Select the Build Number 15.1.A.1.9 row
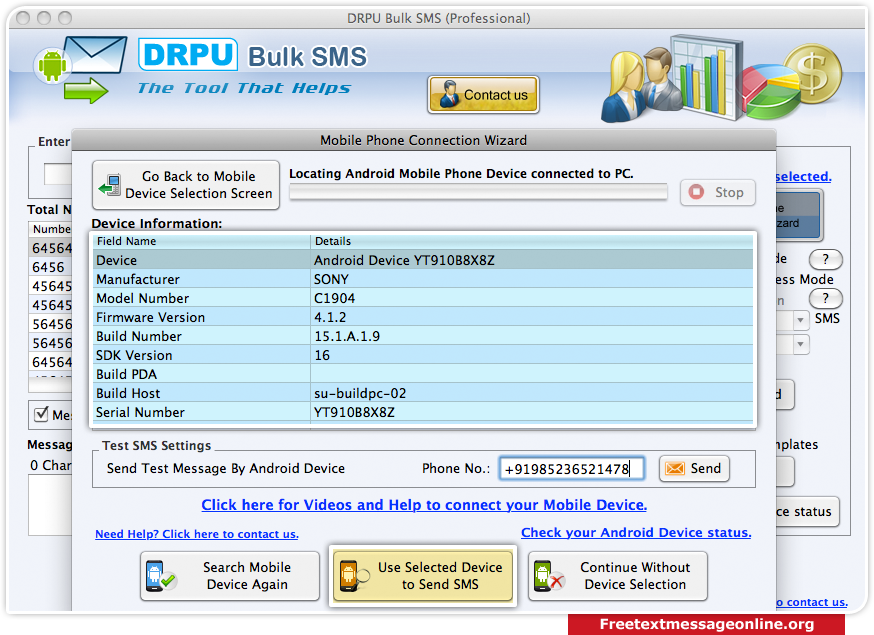The height and width of the screenshot is (635, 874). point(423,336)
